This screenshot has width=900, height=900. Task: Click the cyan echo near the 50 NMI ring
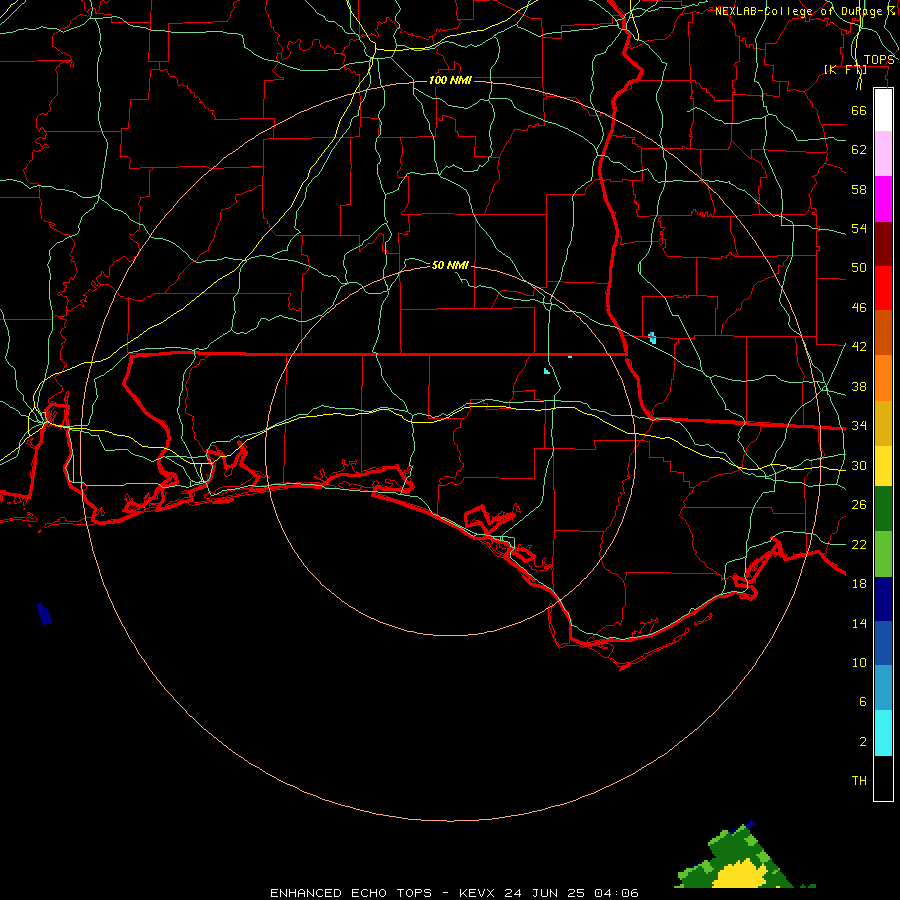546,371
